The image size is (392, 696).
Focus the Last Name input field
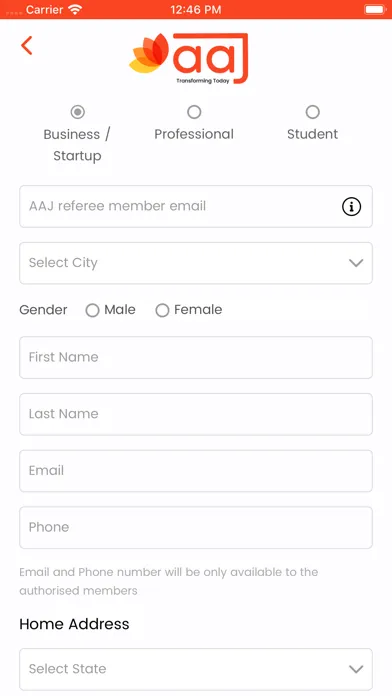(196, 414)
